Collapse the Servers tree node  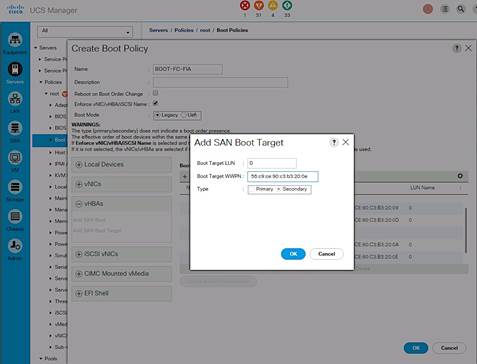tap(35, 48)
